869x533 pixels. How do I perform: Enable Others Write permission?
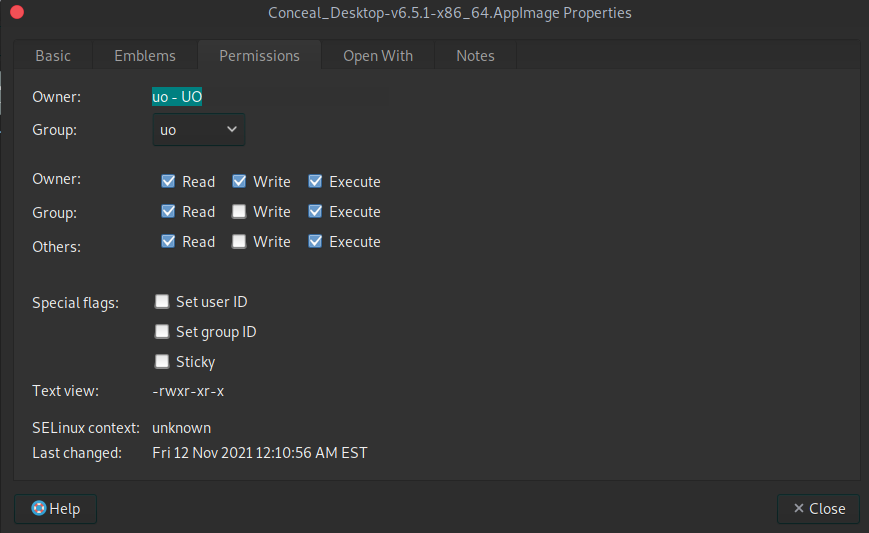coord(240,242)
